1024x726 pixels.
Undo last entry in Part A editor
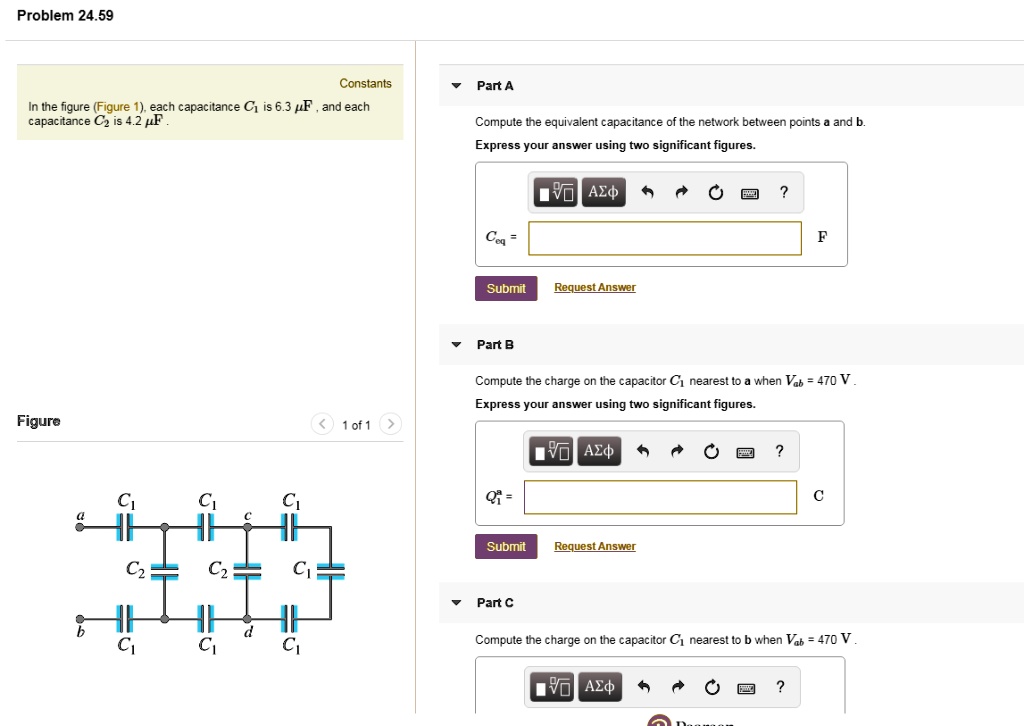coord(649,192)
